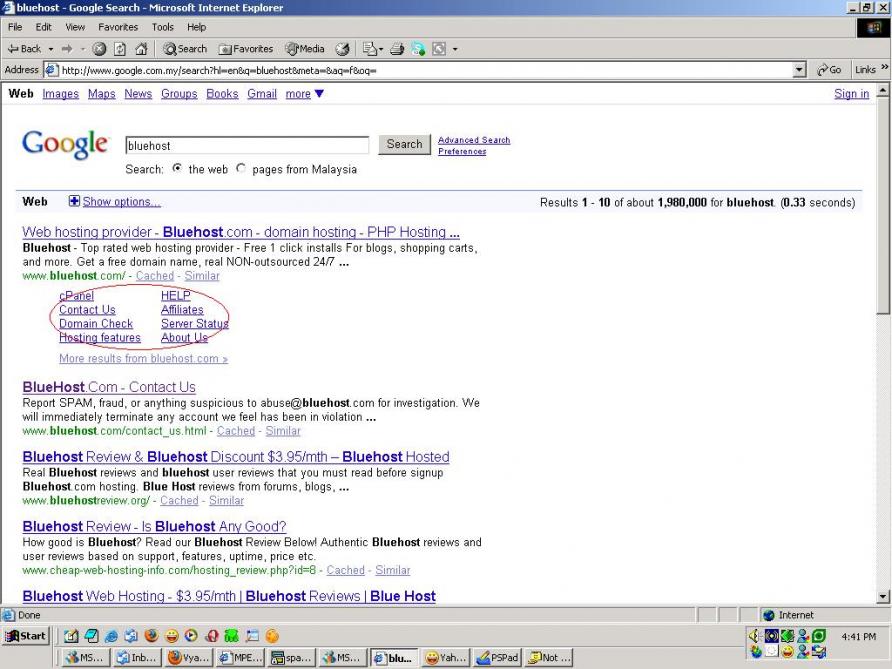Open the Edit menu

pyautogui.click(x=43, y=27)
